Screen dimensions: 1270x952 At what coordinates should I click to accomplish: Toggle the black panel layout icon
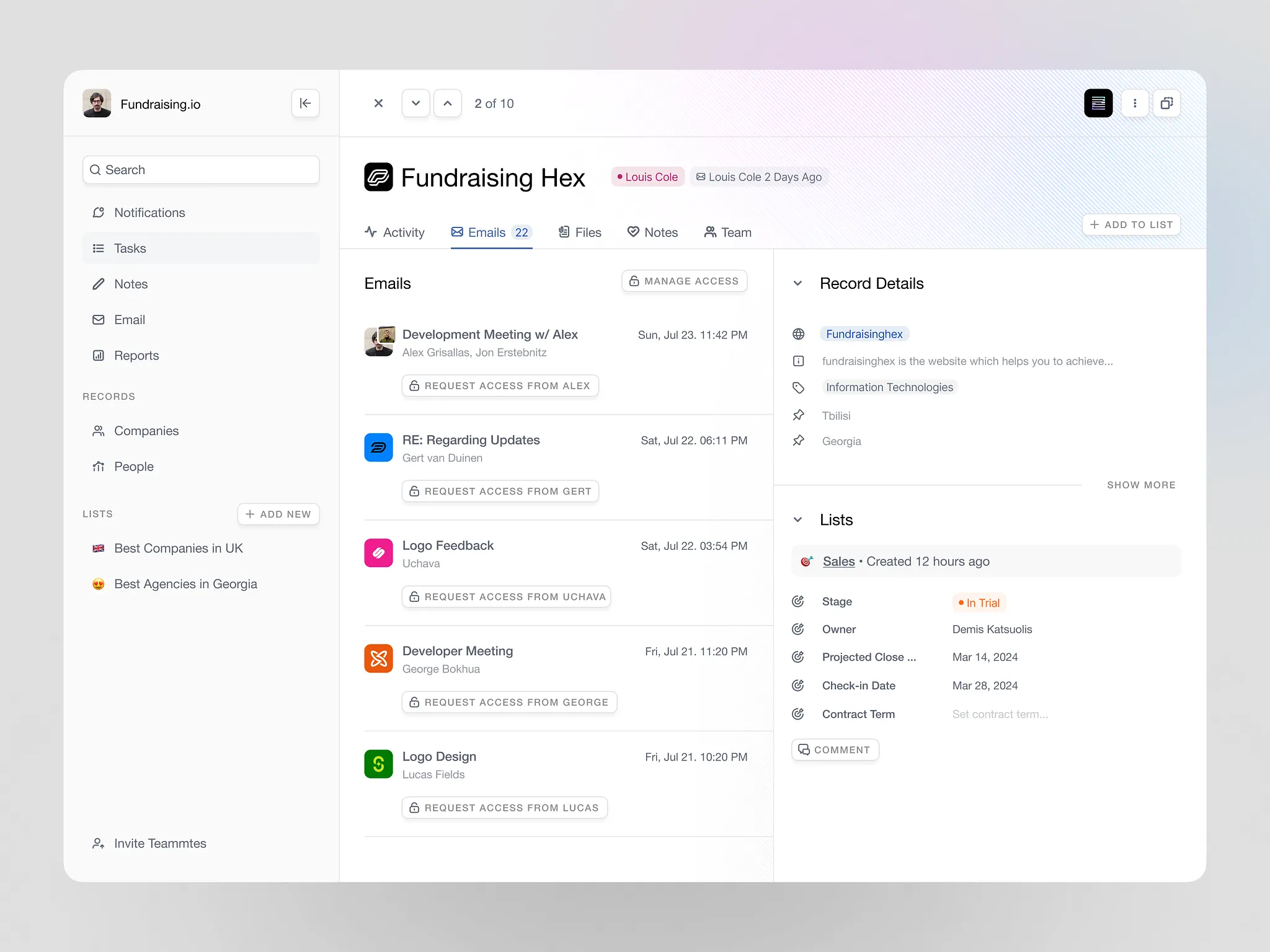point(1098,103)
